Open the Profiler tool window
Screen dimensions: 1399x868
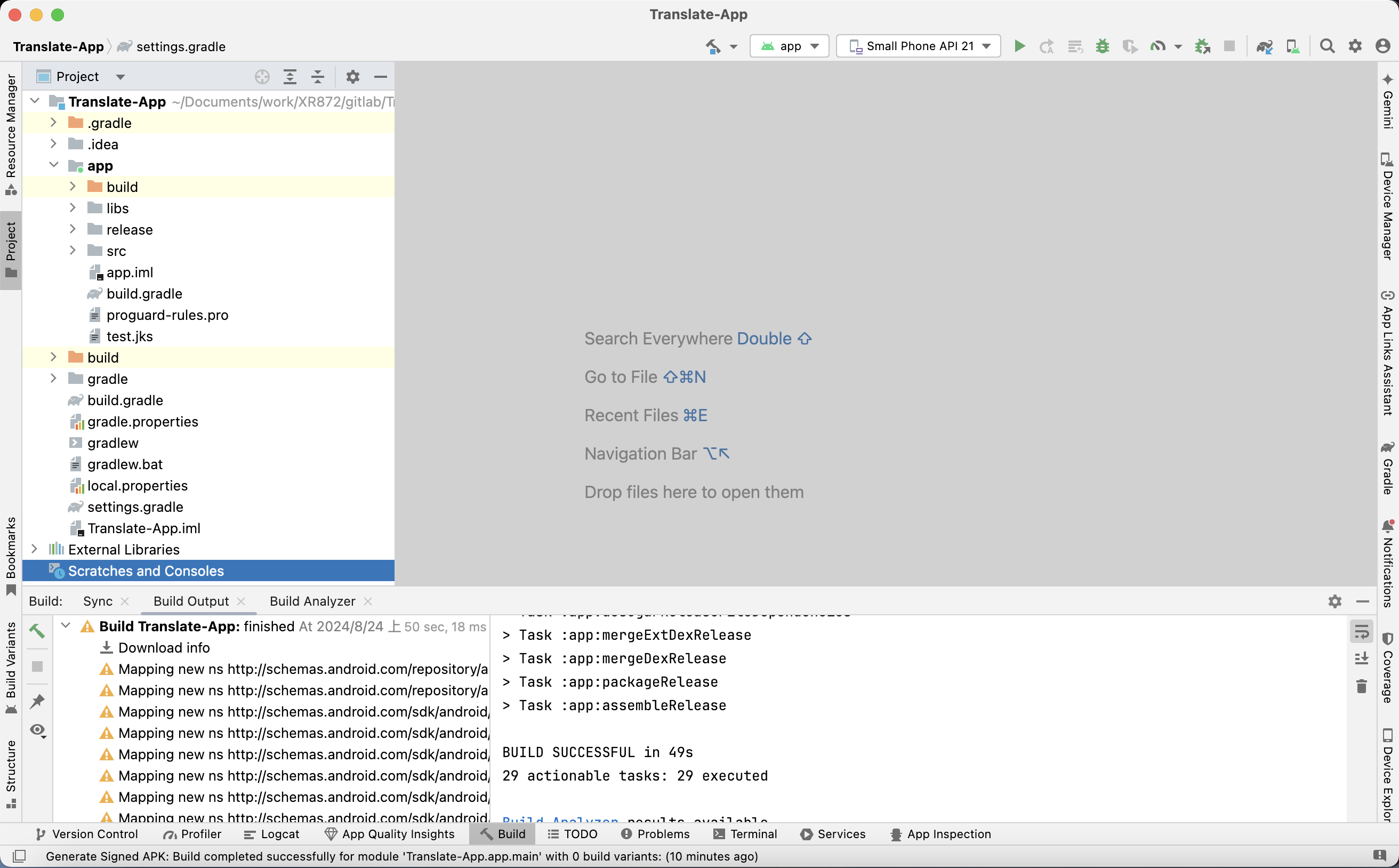[192, 834]
